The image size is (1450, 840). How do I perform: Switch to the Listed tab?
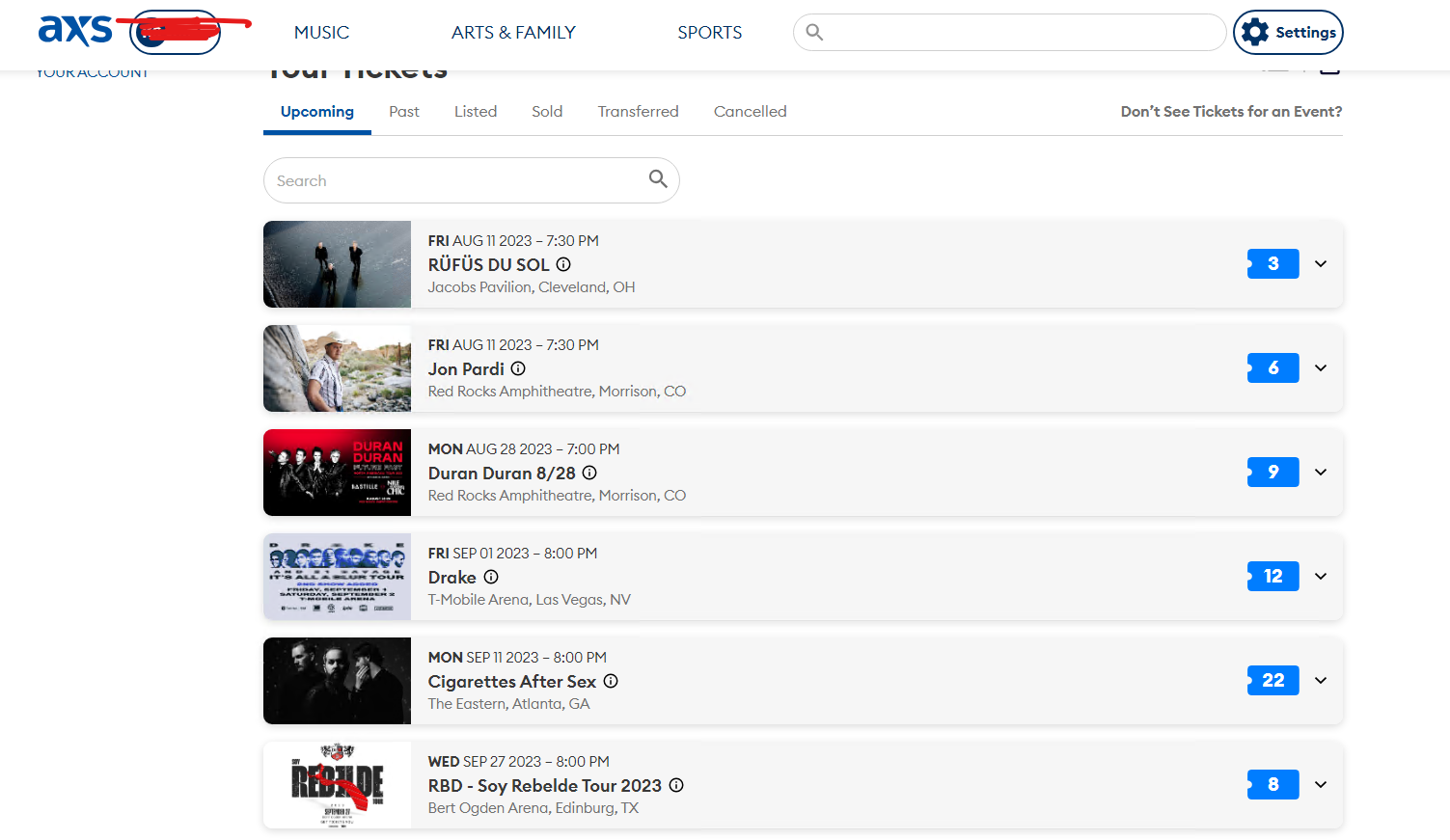pos(476,112)
